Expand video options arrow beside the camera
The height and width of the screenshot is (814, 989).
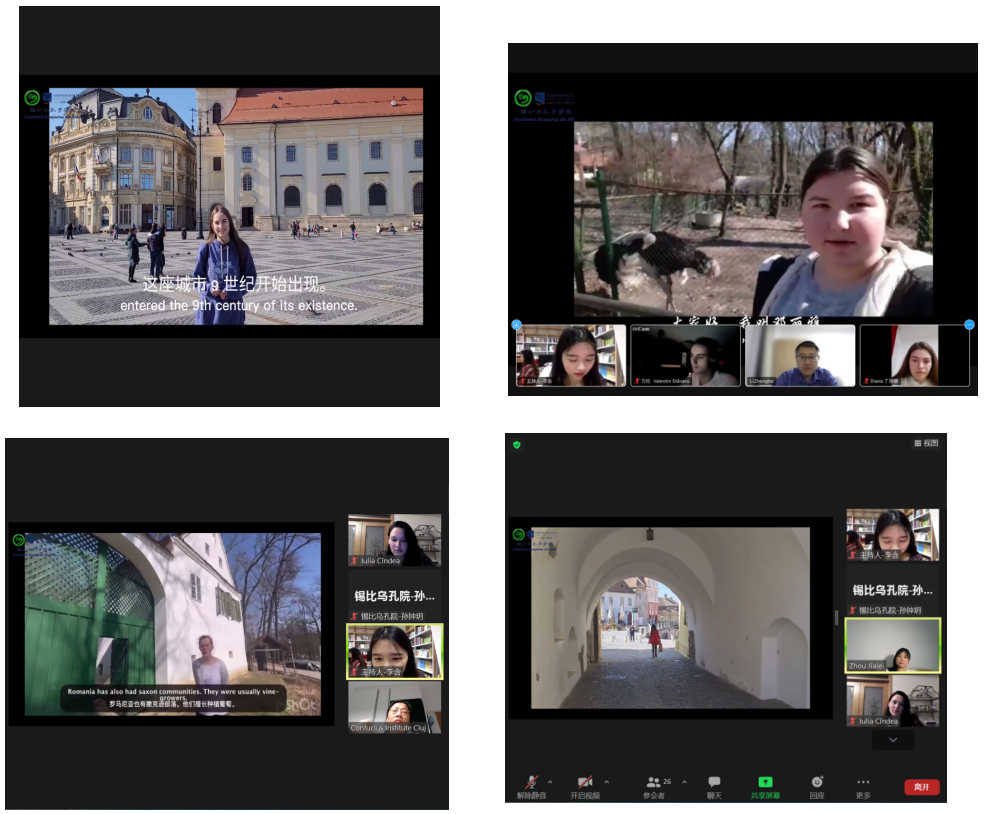pyautogui.click(x=606, y=781)
